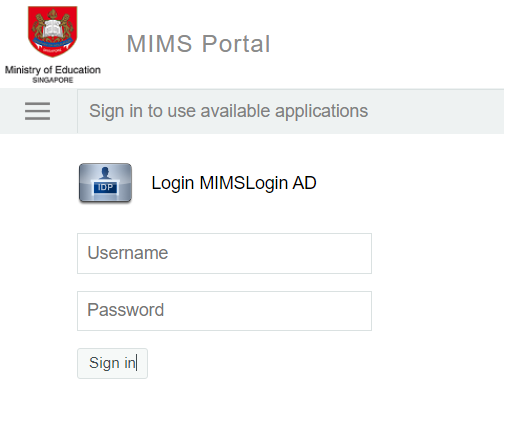Click the person silhouette on the IDP icon
Screen dimensions: 506x426
coord(105,173)
